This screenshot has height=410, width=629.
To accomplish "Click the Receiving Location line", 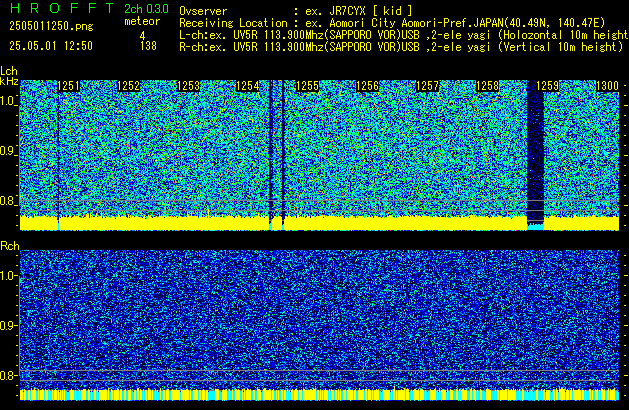I will 392,23.
